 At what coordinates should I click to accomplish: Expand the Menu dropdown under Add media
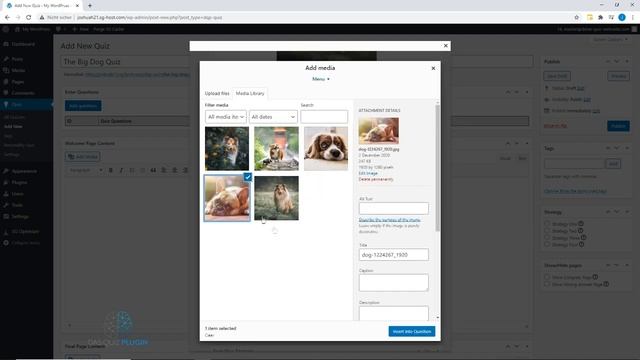tap(321, 79)
